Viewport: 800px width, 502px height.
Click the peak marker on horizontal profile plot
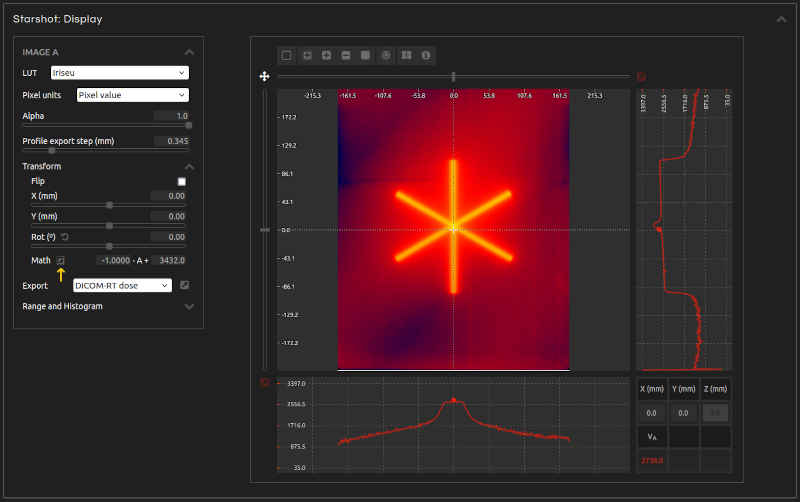click(x=454, y=400)
